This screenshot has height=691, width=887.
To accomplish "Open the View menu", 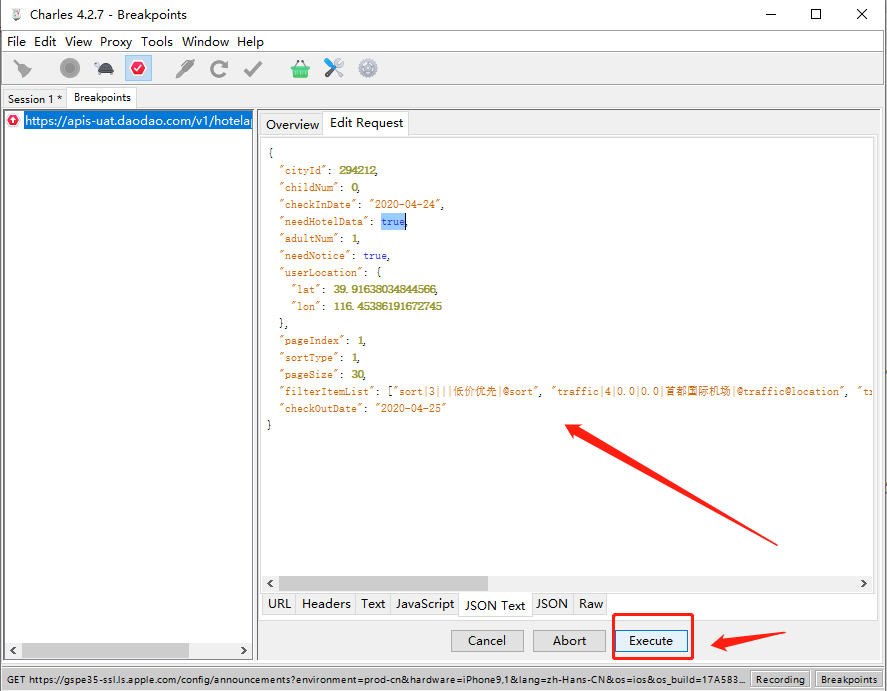I will pyautogui.click(x=78, y=42).
